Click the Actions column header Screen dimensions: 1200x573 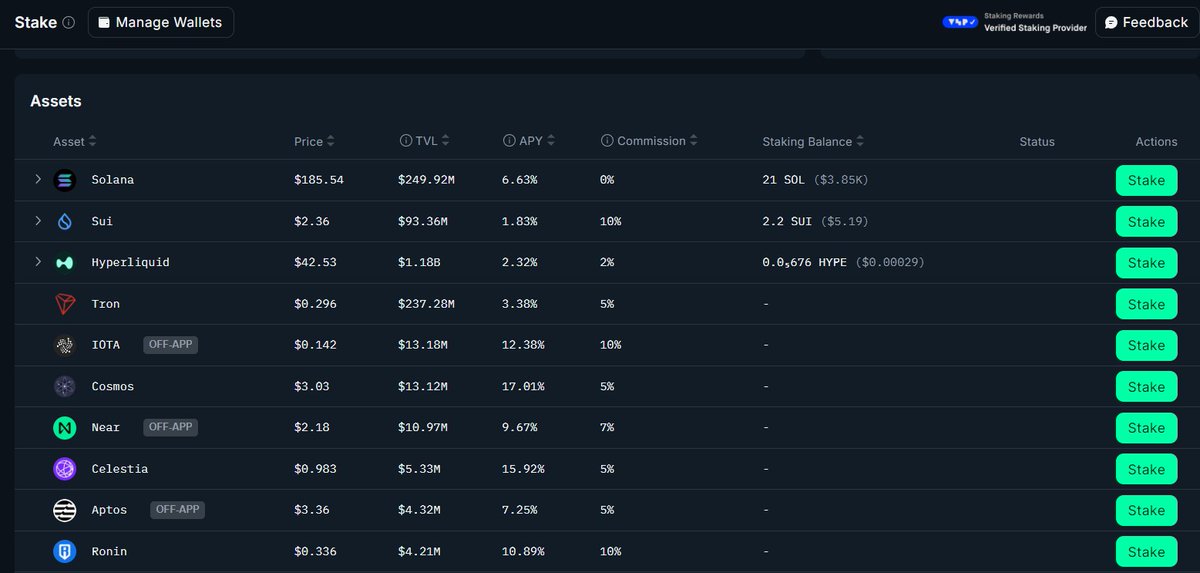[x=1156, y=141]
